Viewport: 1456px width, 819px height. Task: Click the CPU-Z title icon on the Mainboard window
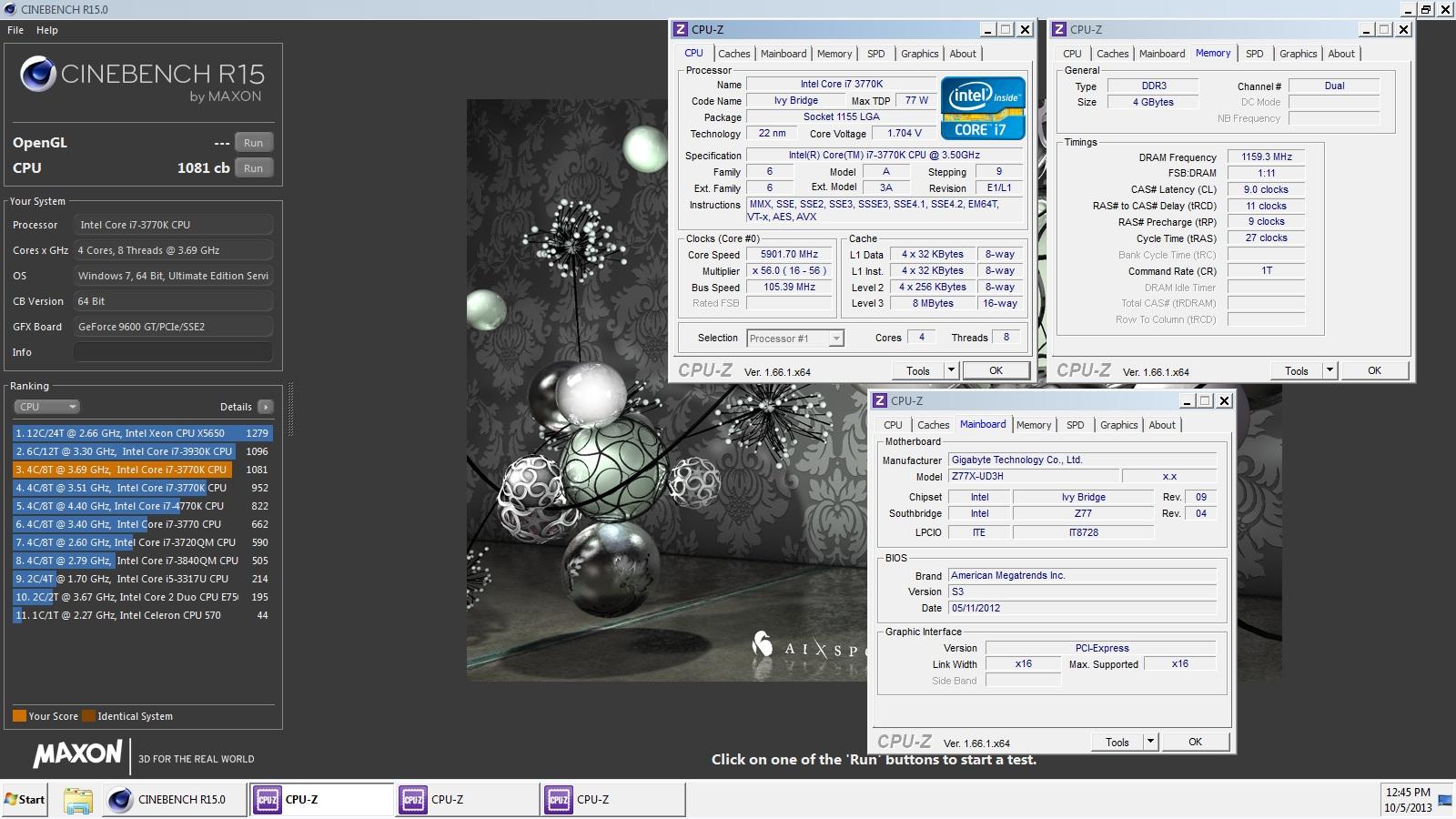(x=880, y=400)
